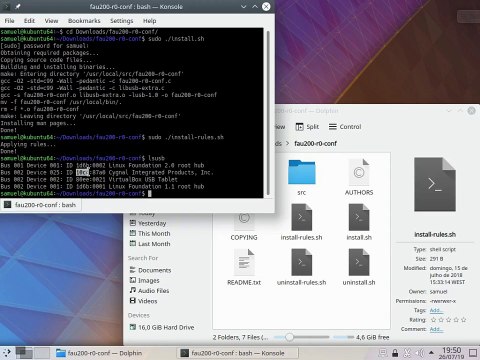Open the File menu in Konsole
Screen dimensions: 480x360
(9, 21)
